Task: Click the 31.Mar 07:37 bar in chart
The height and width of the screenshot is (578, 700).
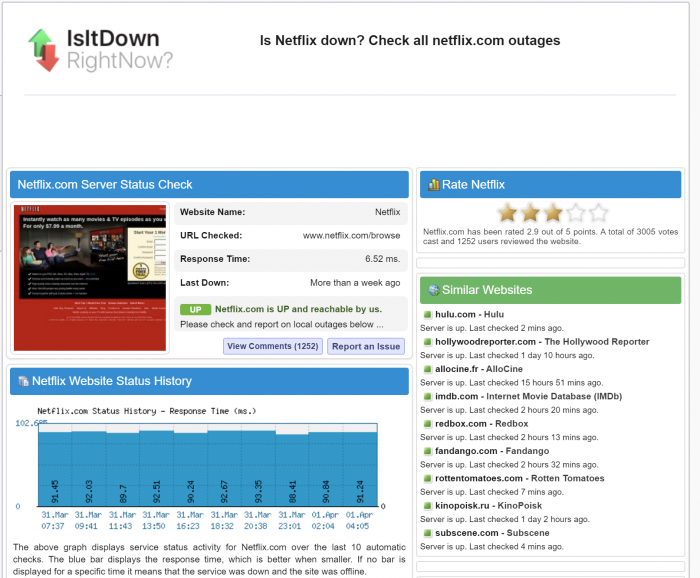Action: pyautogui.click(x=54, y=468)
